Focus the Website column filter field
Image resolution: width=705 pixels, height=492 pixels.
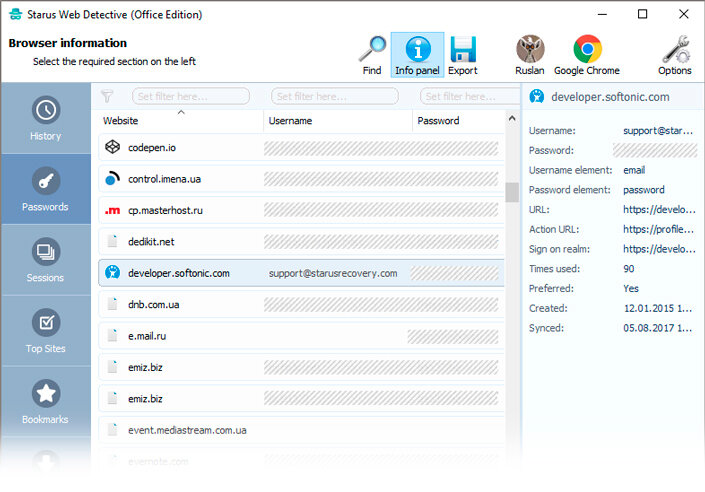pos(191,96)
